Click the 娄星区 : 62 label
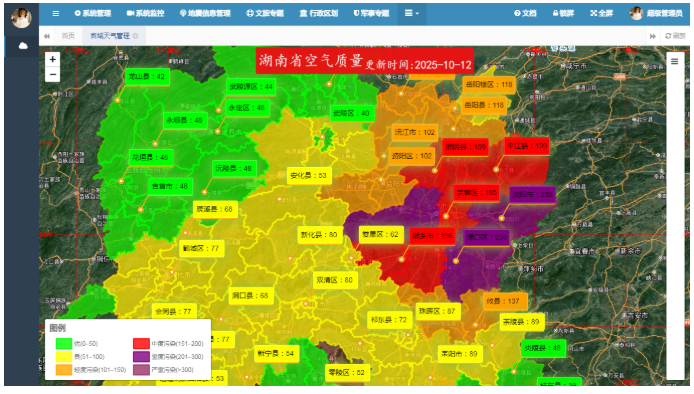The height and width of the screenshot is (394, 694). point(381,234)
